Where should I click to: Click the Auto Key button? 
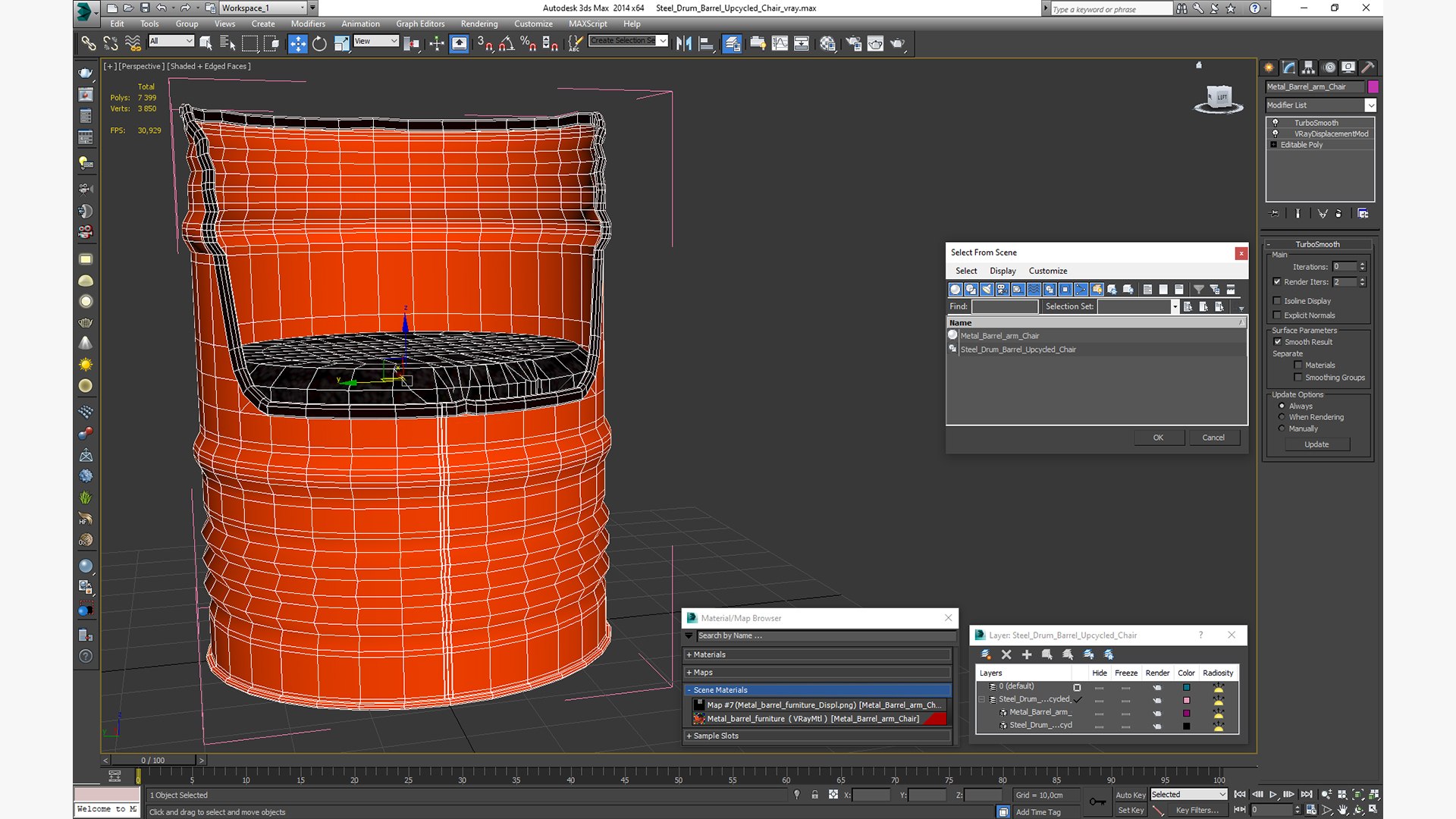click(x=1130, y=795)
